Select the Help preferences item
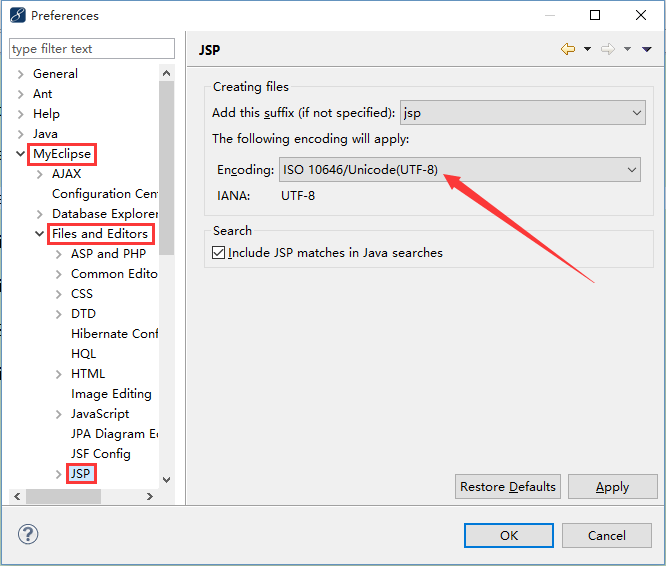The width and height of the screenshot is (666, 566). (46, 114)
